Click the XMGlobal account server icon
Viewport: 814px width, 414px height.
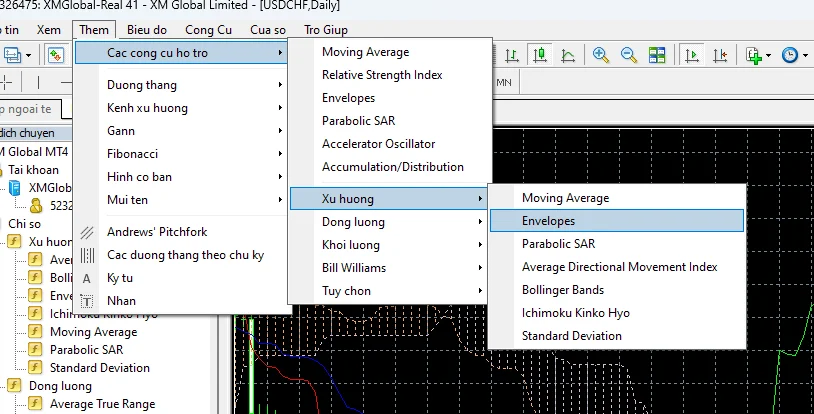pos(15,188)
